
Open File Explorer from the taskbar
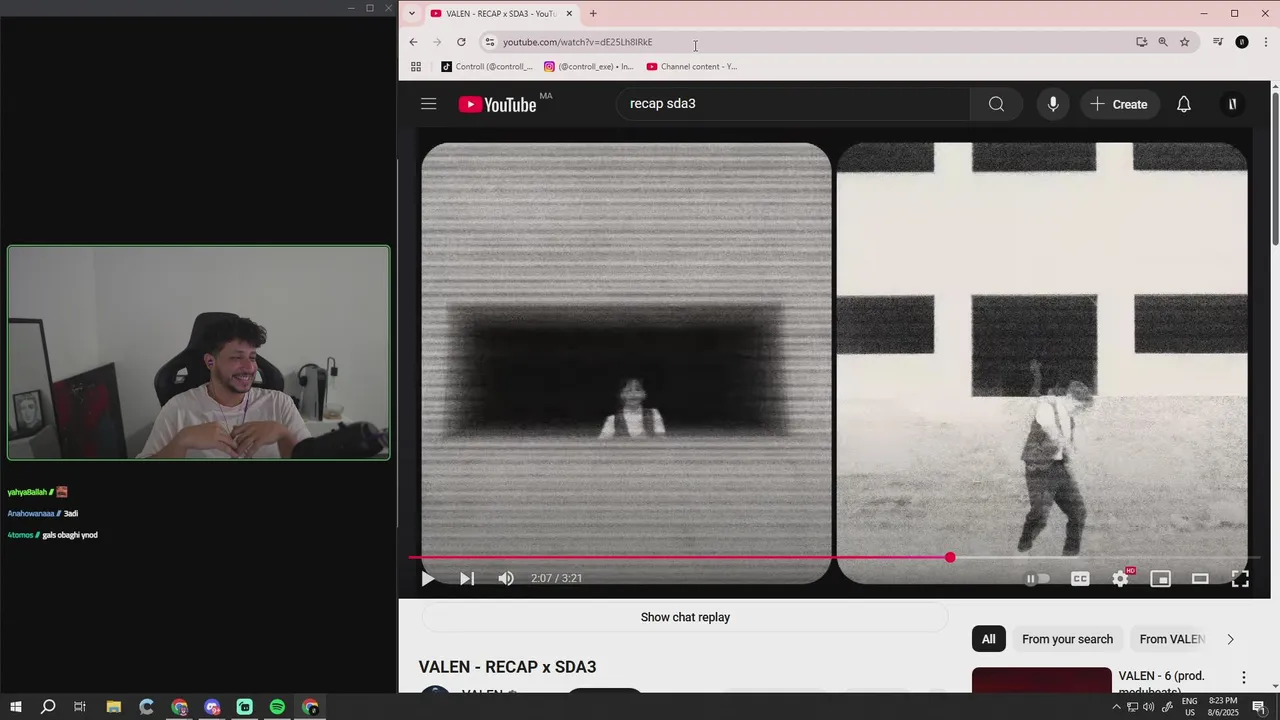pyautogui.click(x=113, y=707)
